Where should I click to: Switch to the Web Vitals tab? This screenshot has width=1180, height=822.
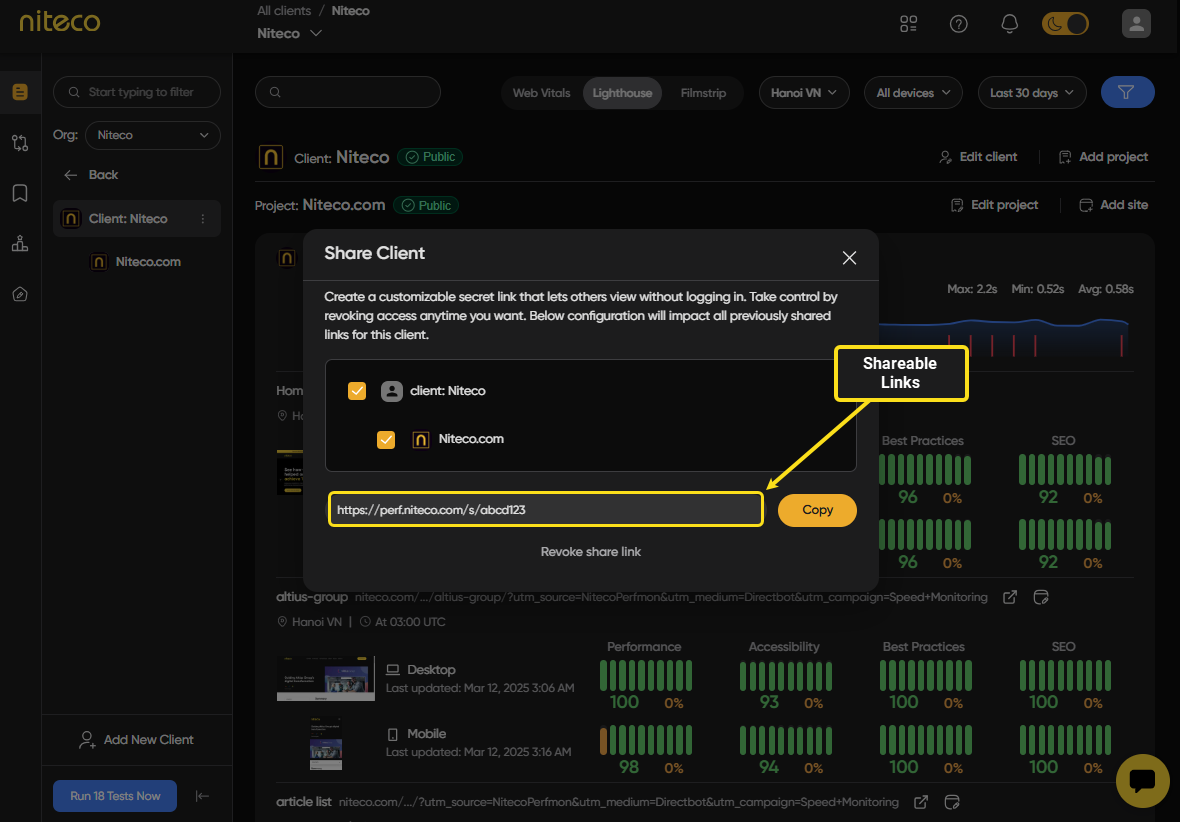pos(541,93)
